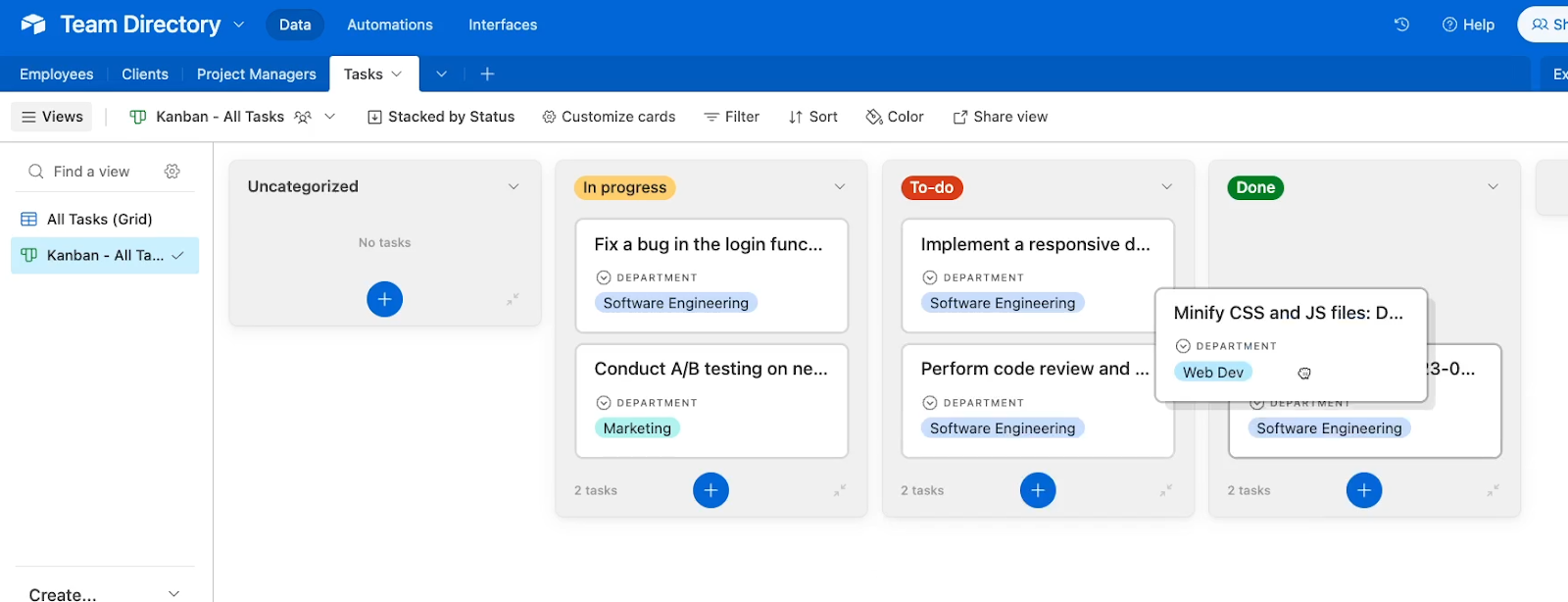Toggle the Views sidebar button

pos(52,117)
